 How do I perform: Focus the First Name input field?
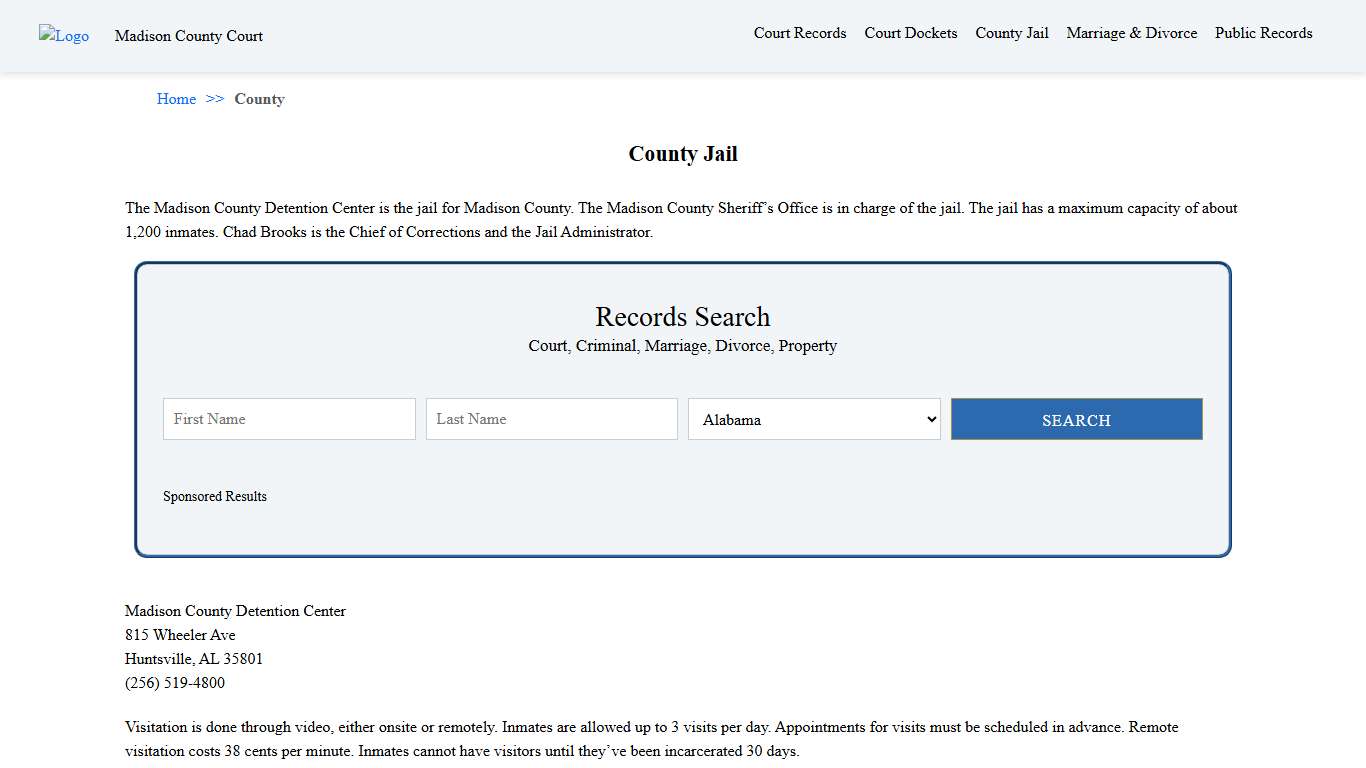pyautogui.click(x=289, y=419)
